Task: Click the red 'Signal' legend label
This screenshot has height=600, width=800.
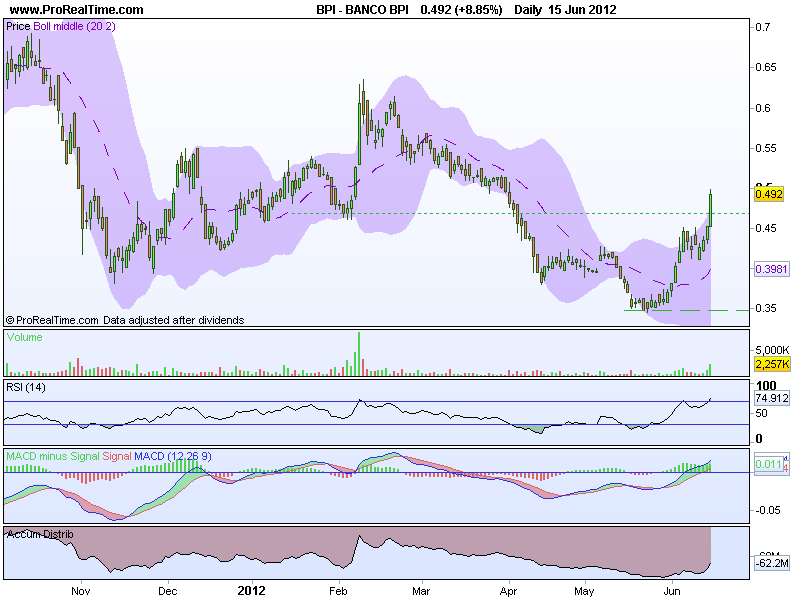Action: (117, 456)
